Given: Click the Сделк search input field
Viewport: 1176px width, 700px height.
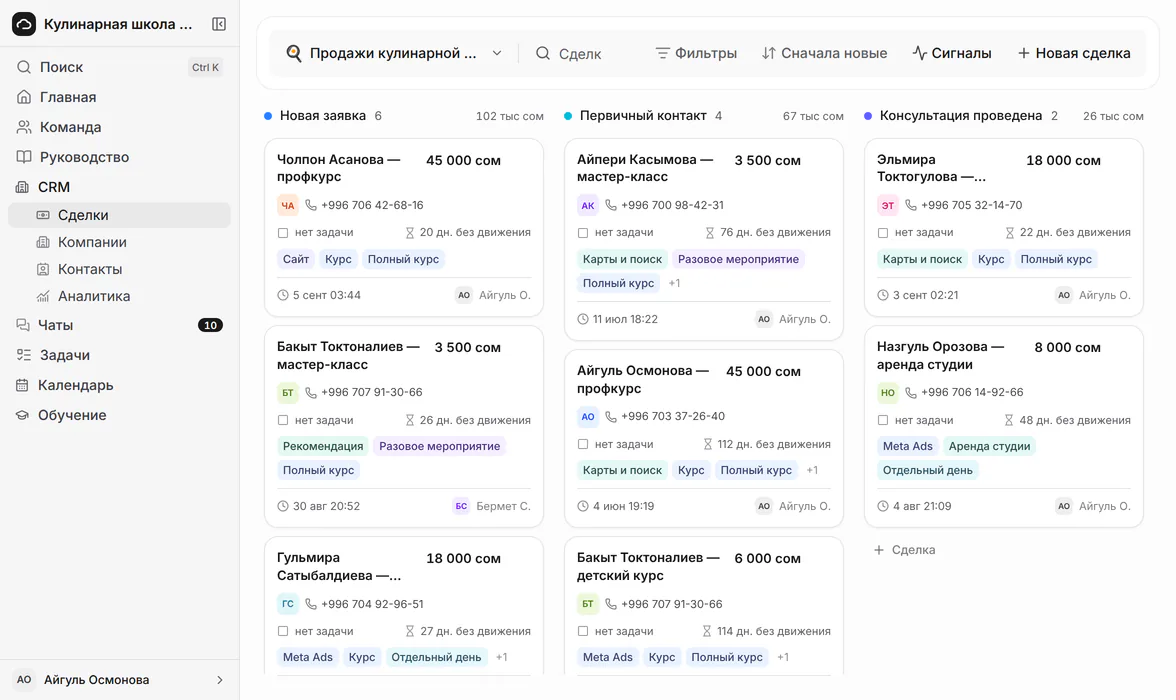Looking at the screenshot, I should pos(579,54).
